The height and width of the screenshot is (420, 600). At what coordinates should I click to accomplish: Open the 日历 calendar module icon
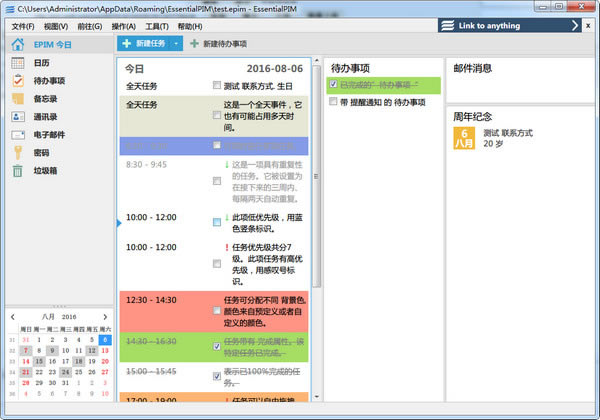tap(18, 63)
